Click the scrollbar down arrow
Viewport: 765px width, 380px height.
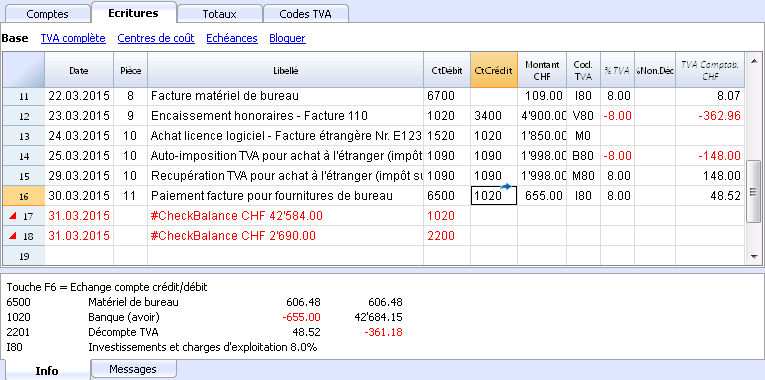(x=754, y=257)
